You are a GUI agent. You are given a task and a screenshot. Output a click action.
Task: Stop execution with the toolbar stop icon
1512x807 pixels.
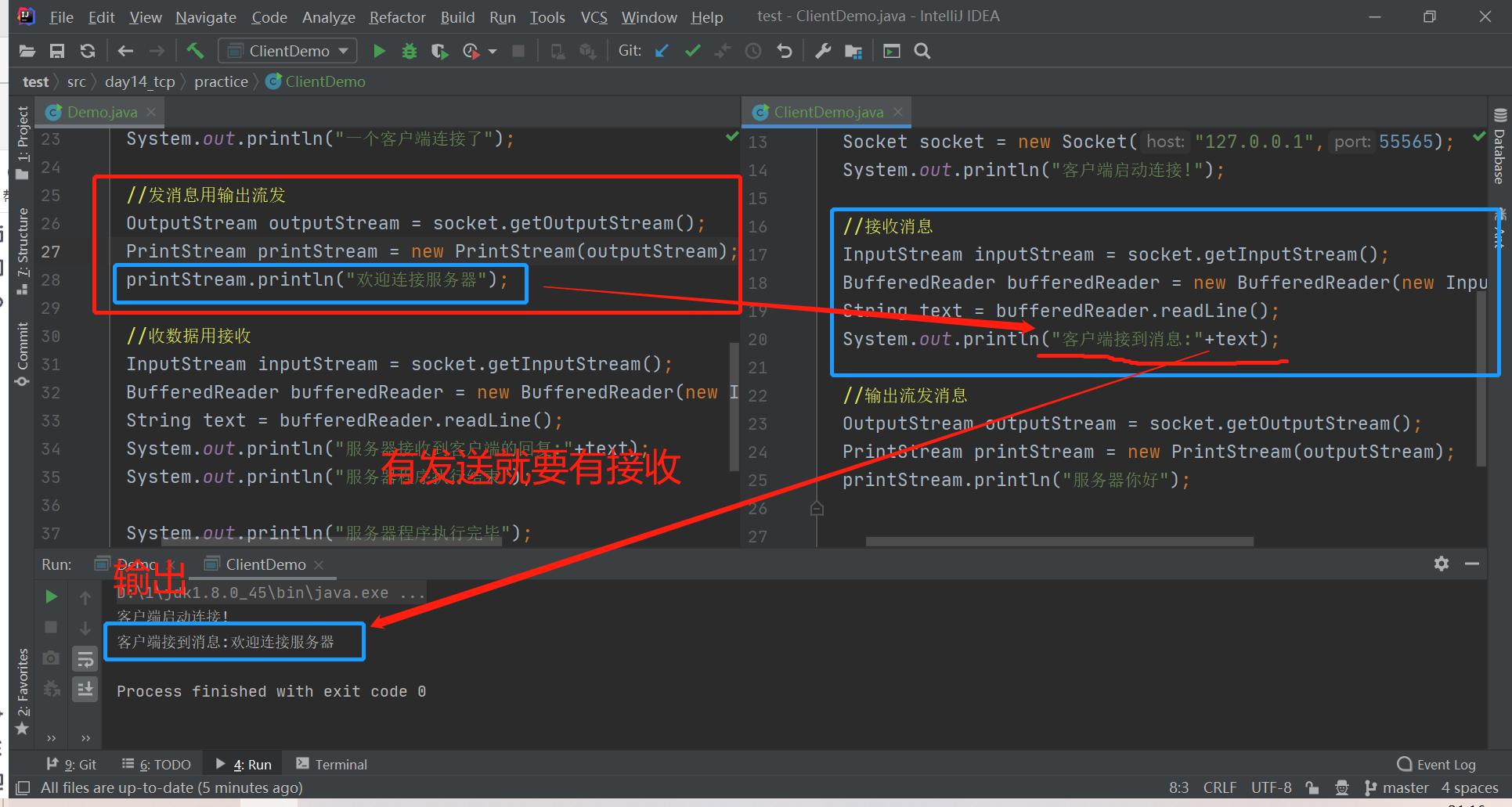click(518, 52)
